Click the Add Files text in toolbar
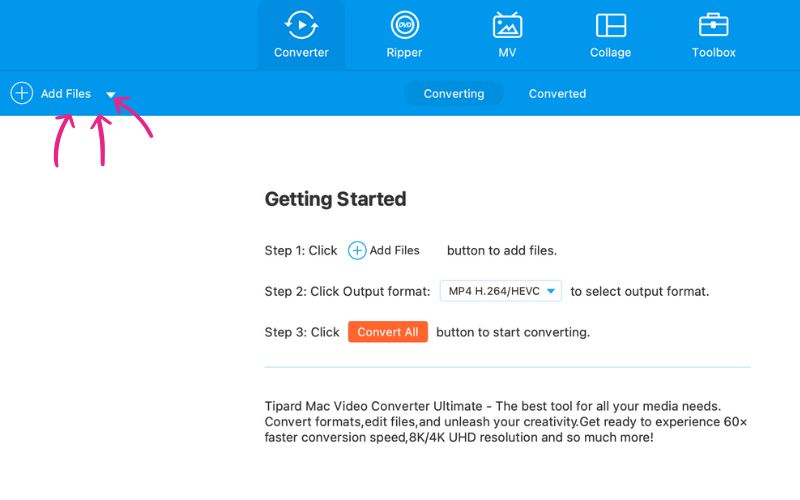The width and height of the screenshot is (800, 500). pyautogui.click(x=66, y=94)
